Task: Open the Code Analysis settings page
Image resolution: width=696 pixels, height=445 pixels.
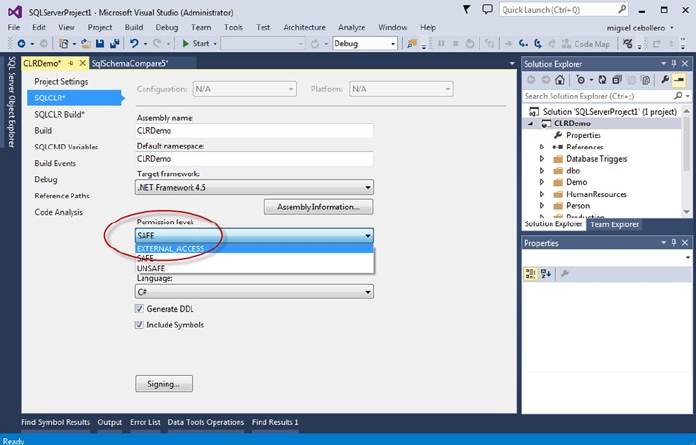Action: (x=59, y=212)
